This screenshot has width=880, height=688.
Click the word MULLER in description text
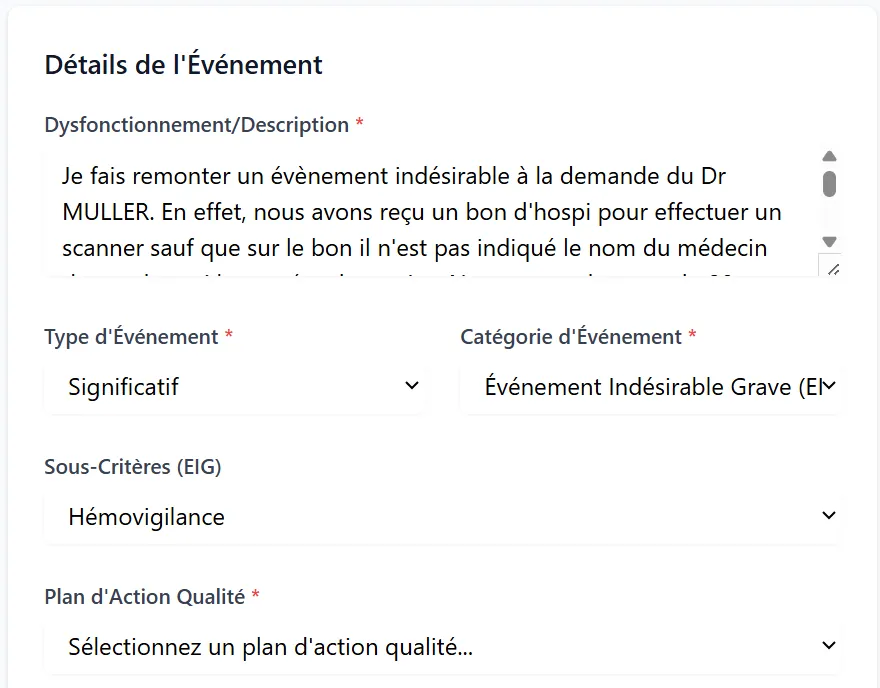tap(107, 213)
